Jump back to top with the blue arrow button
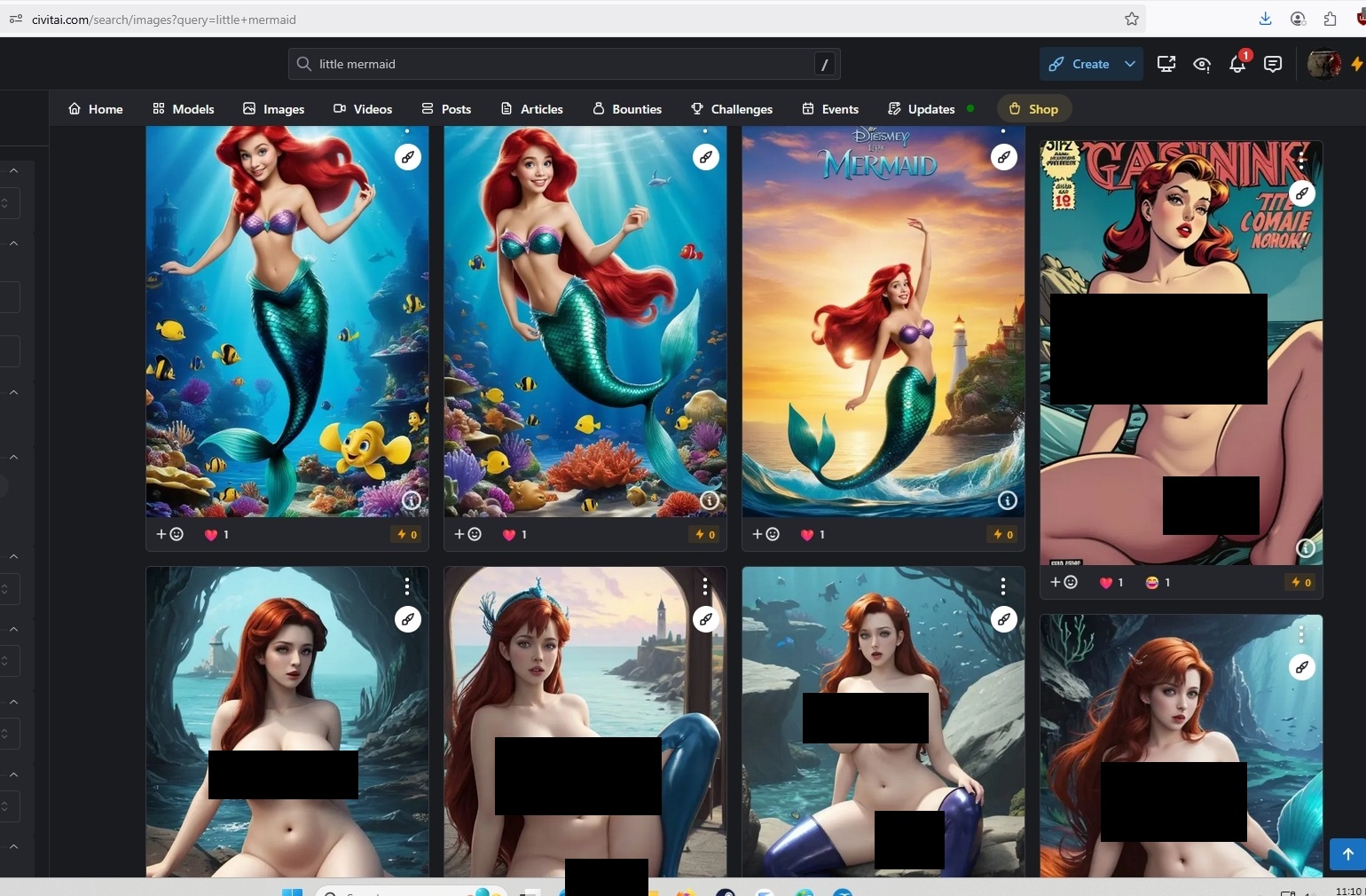 (1347, 854)
